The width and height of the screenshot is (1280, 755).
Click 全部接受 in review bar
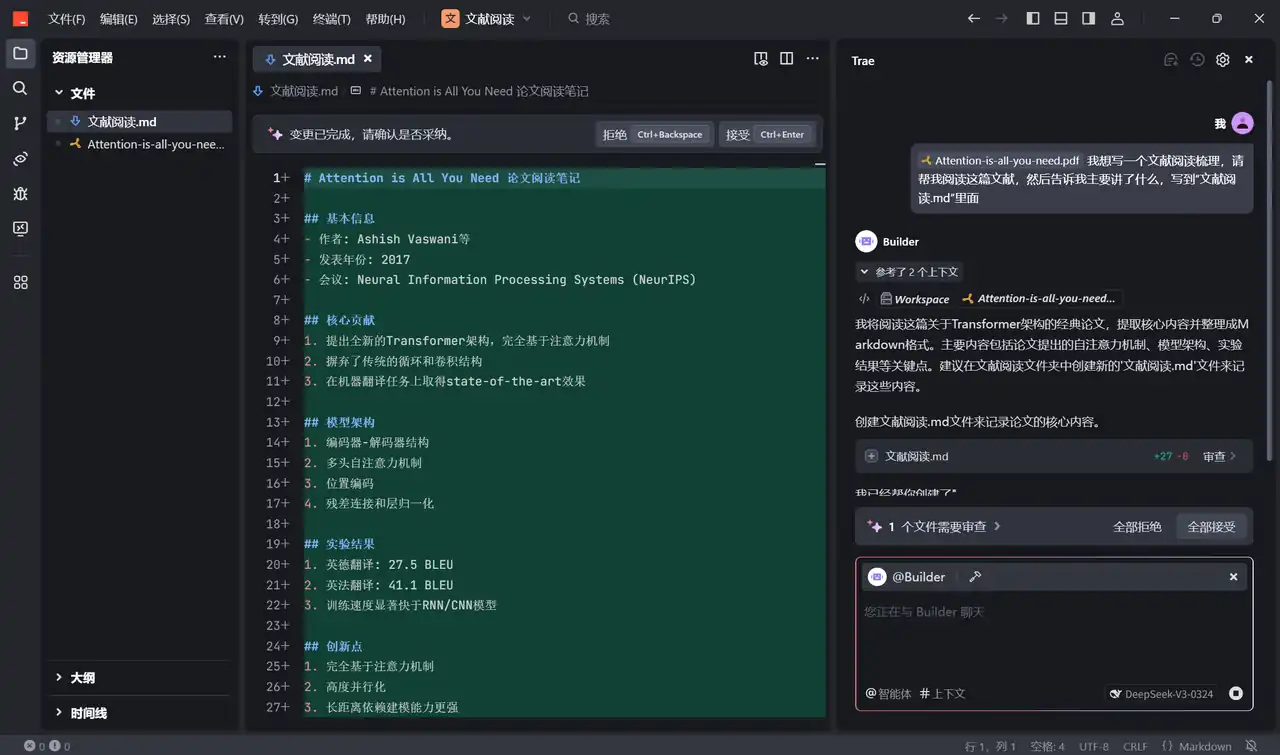tap(1211, 526)
